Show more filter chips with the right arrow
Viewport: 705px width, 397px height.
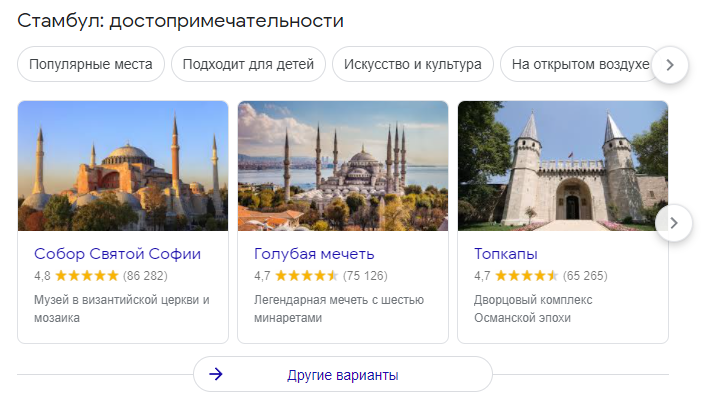[670, 65]
